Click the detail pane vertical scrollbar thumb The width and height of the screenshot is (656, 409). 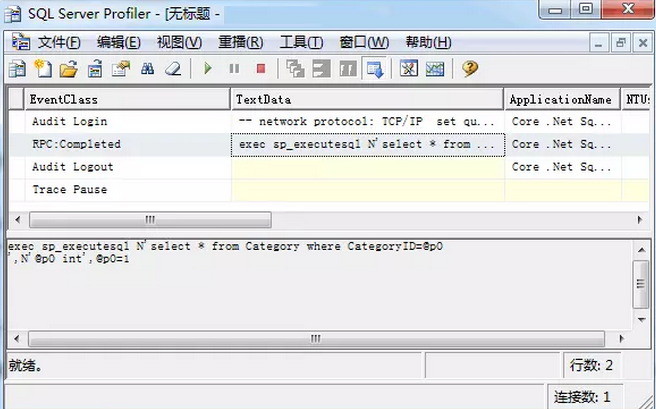click(641, 284)
